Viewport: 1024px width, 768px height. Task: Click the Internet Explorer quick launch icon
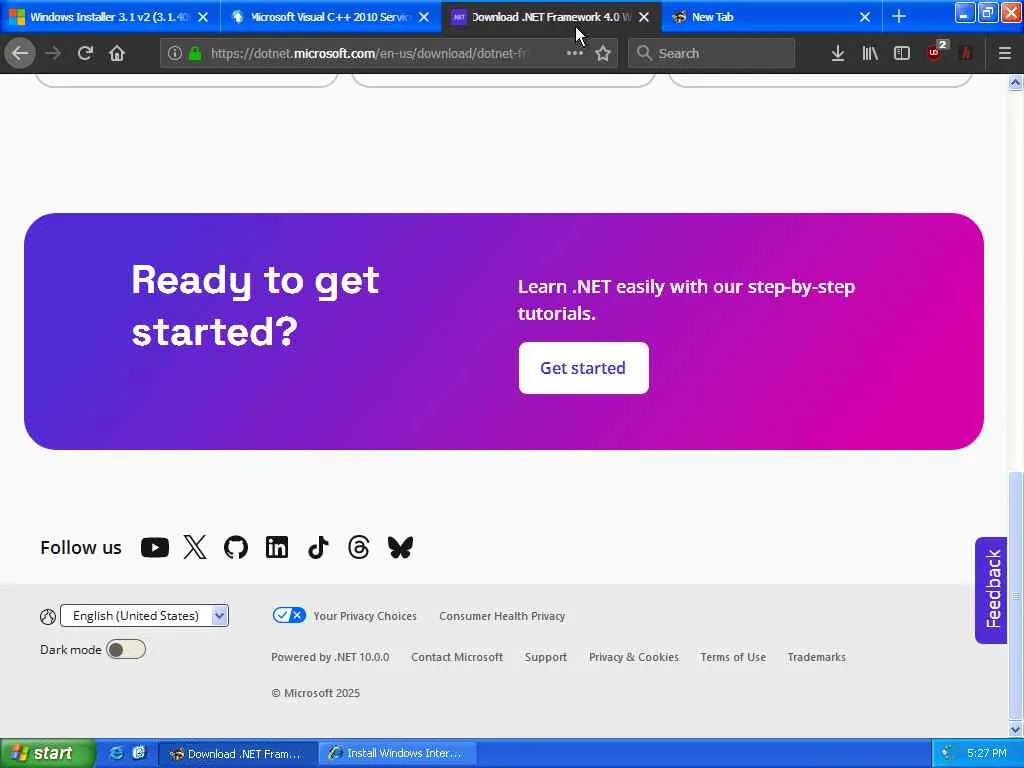[117, 753]
